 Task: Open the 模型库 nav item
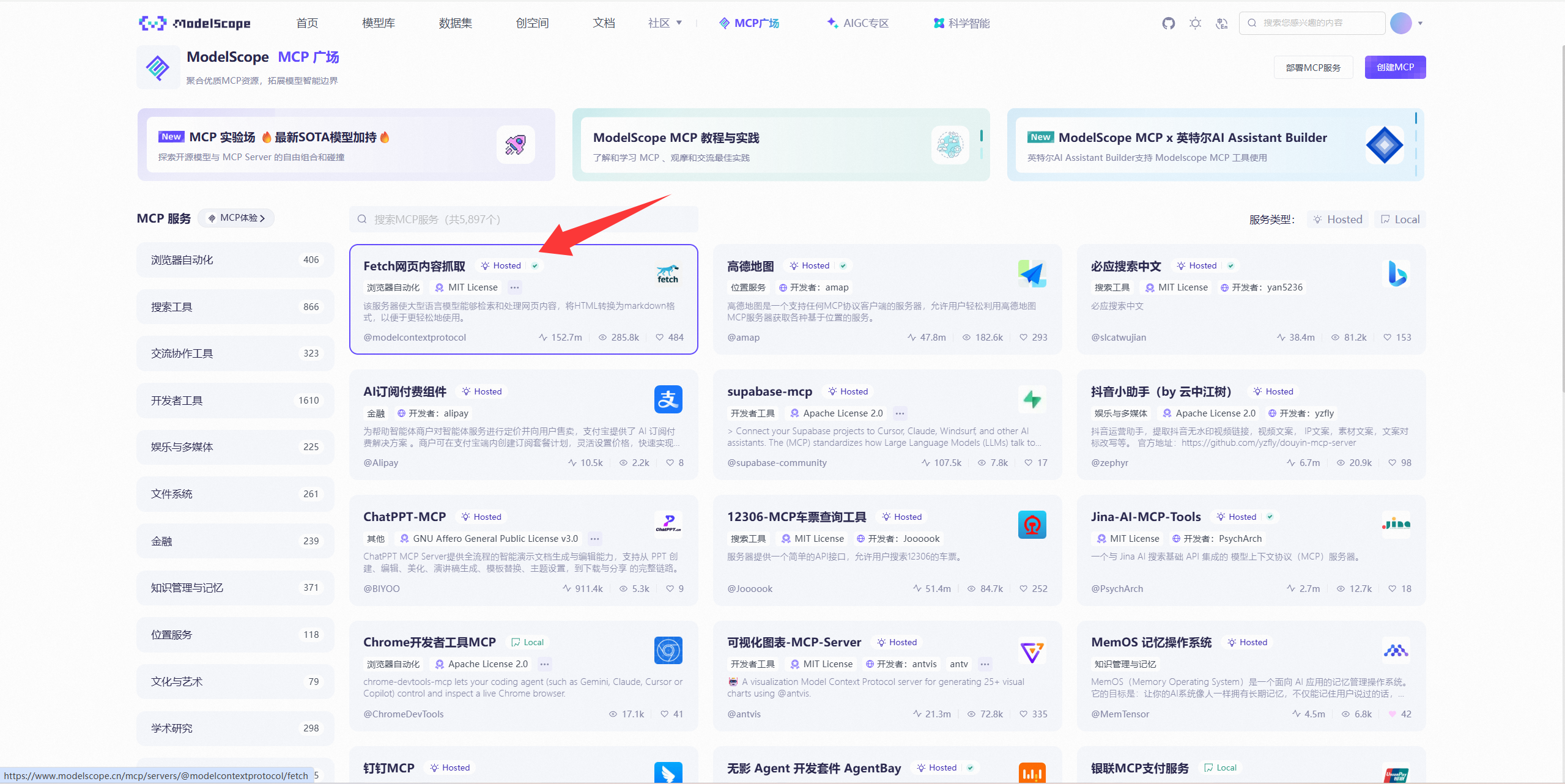coord(379,23)
